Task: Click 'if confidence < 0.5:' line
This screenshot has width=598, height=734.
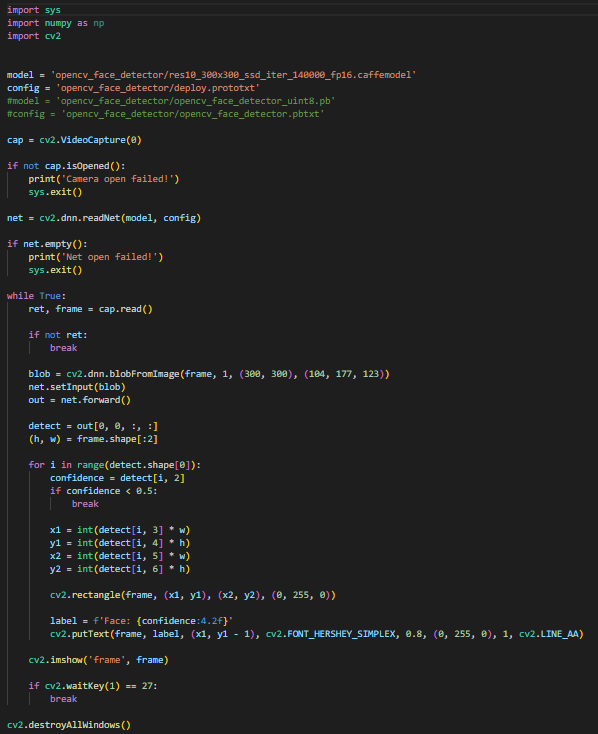Action: (x=103, y=491)
